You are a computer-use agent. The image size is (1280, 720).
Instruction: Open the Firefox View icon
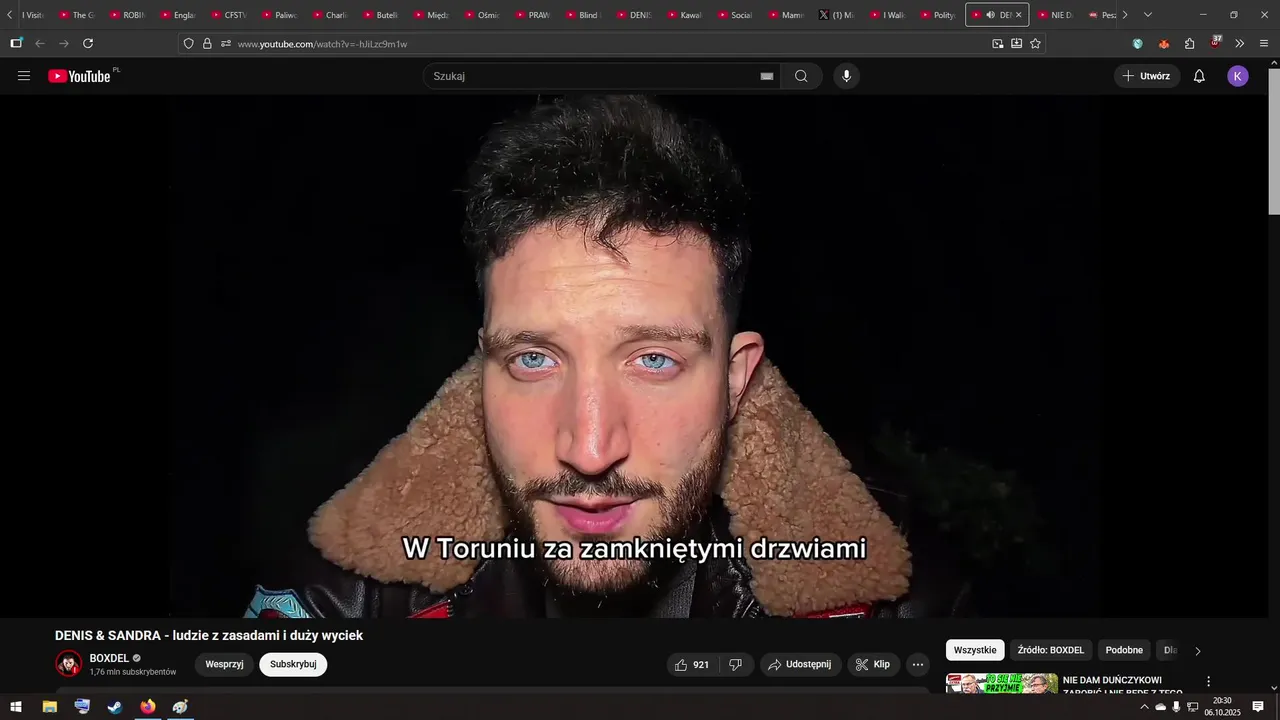click(x=16, y=43)
